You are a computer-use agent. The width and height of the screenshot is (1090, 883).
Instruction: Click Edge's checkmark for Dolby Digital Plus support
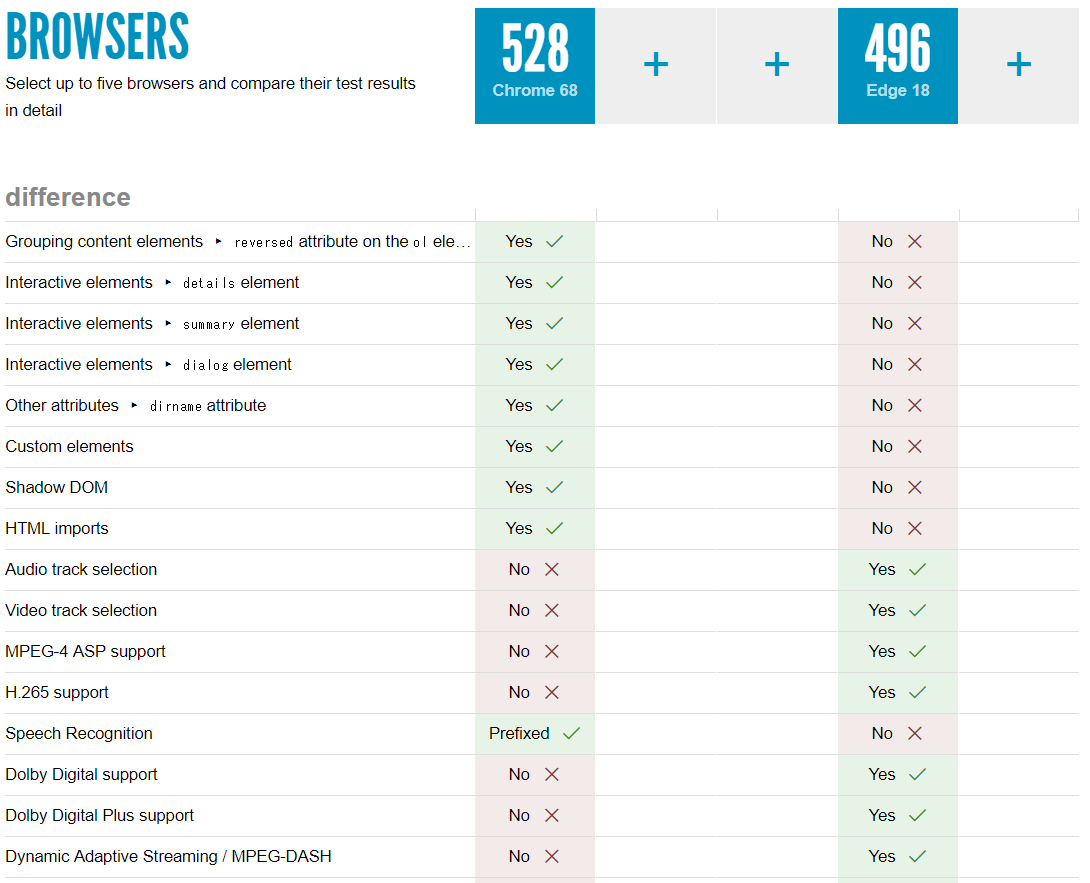point(917,816)
